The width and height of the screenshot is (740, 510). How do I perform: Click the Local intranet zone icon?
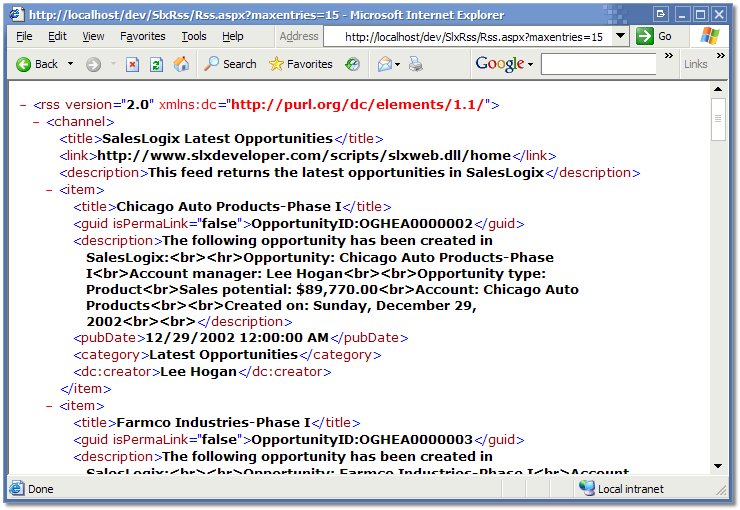click(587, 488)
